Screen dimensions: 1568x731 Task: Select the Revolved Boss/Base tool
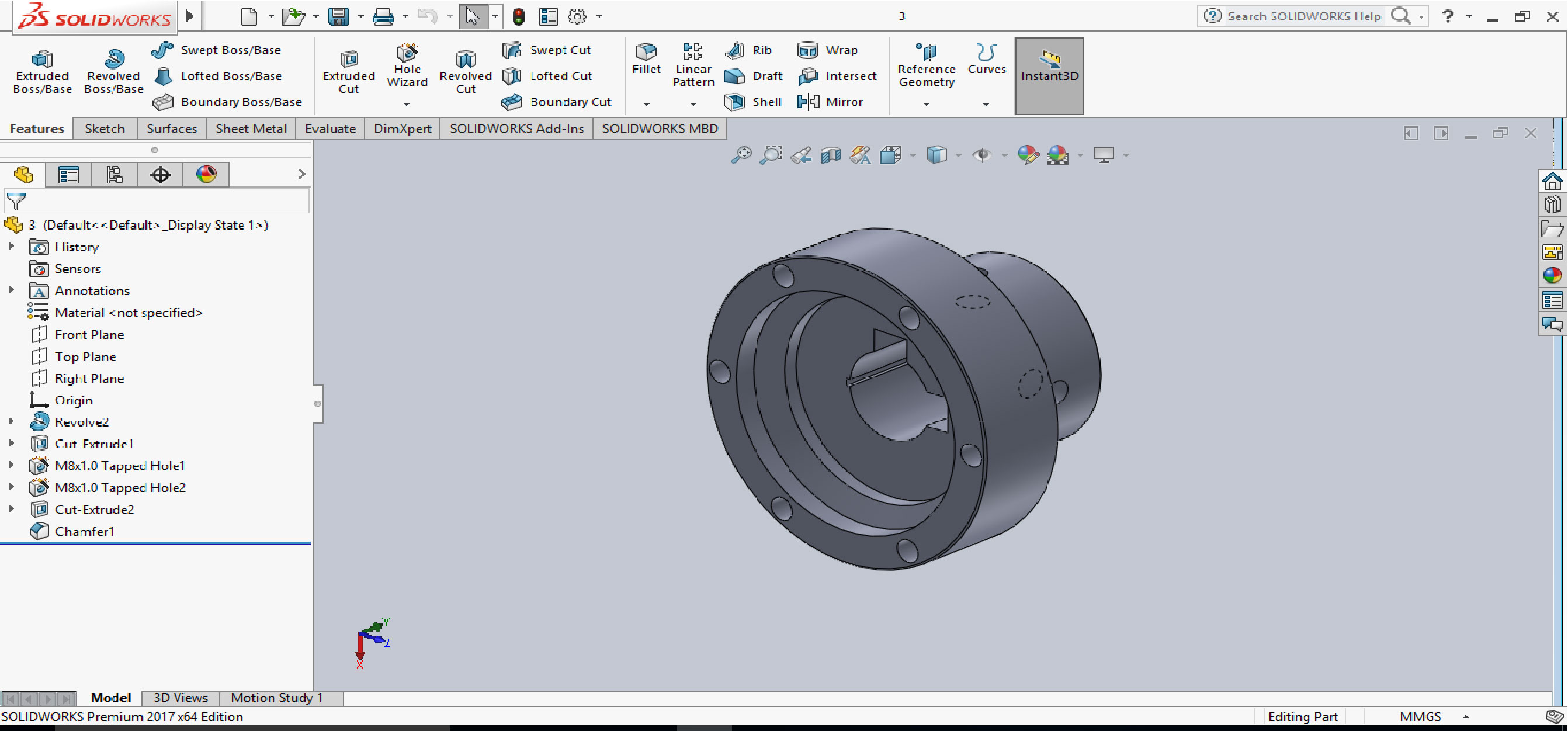[x=113, y=72]
